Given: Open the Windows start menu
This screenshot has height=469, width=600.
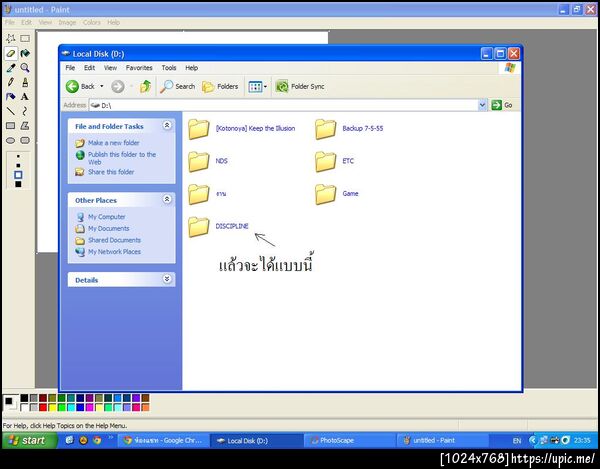Looking at the screenshot, I should (x=29, y=440).
